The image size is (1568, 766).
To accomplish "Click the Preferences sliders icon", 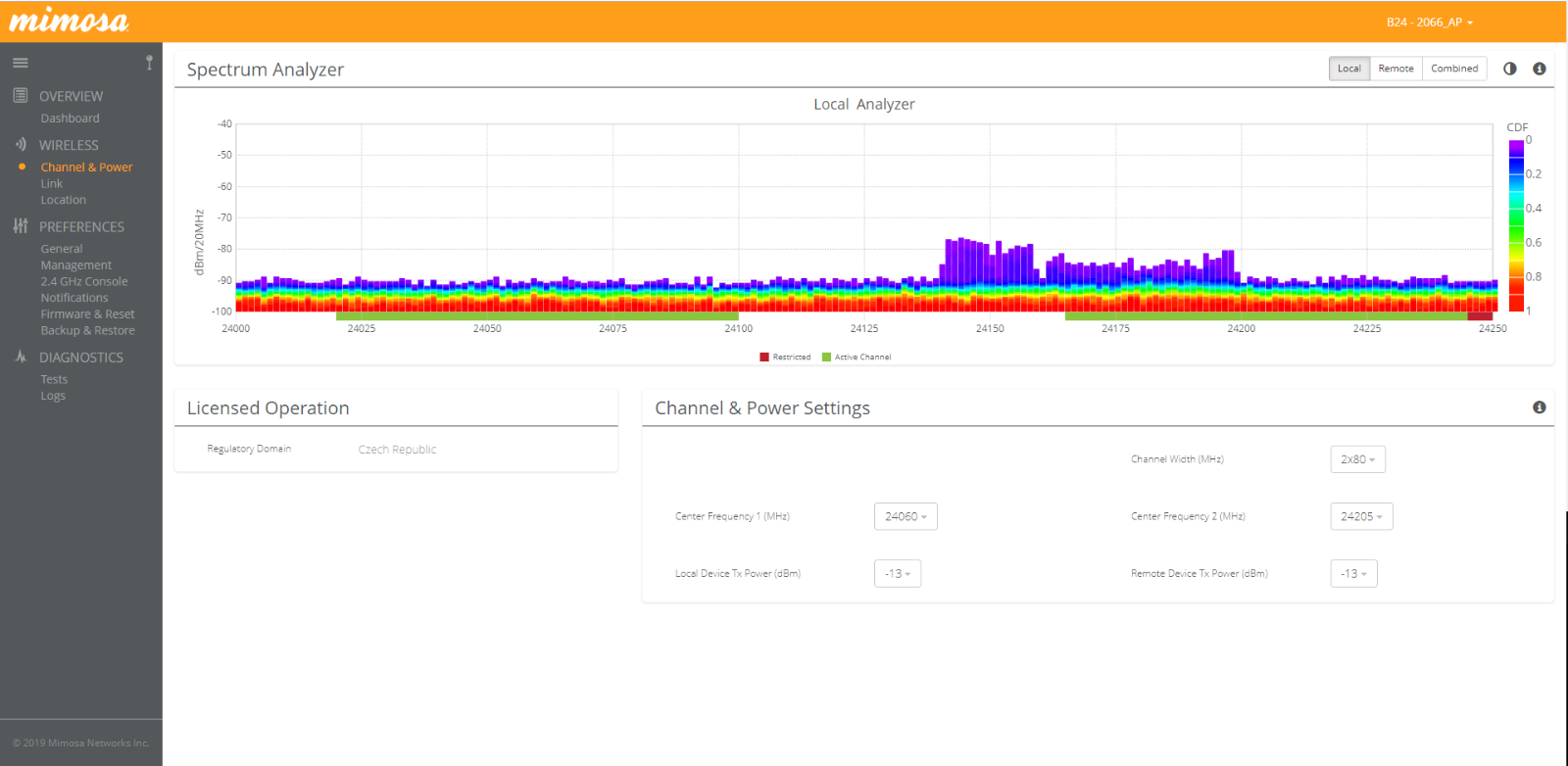I will pos(21,226).
